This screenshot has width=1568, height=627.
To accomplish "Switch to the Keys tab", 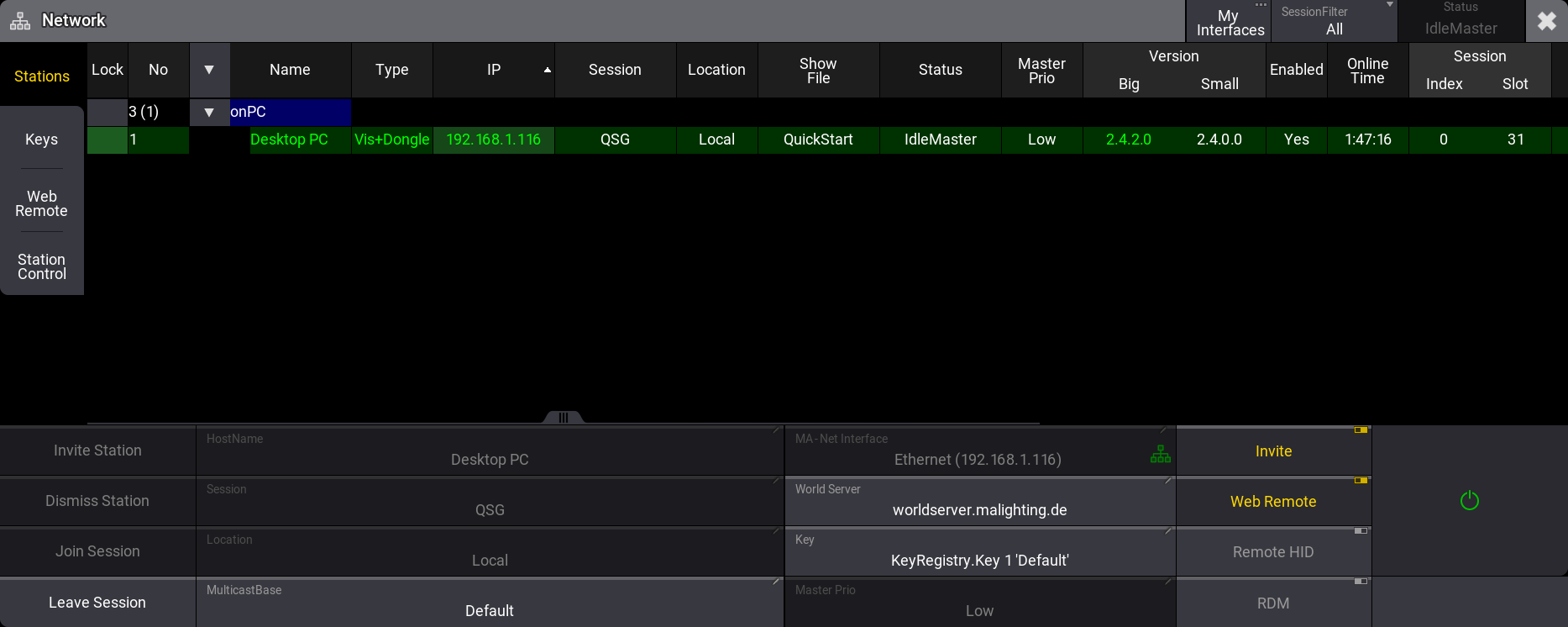I will (x=42, y=140).
